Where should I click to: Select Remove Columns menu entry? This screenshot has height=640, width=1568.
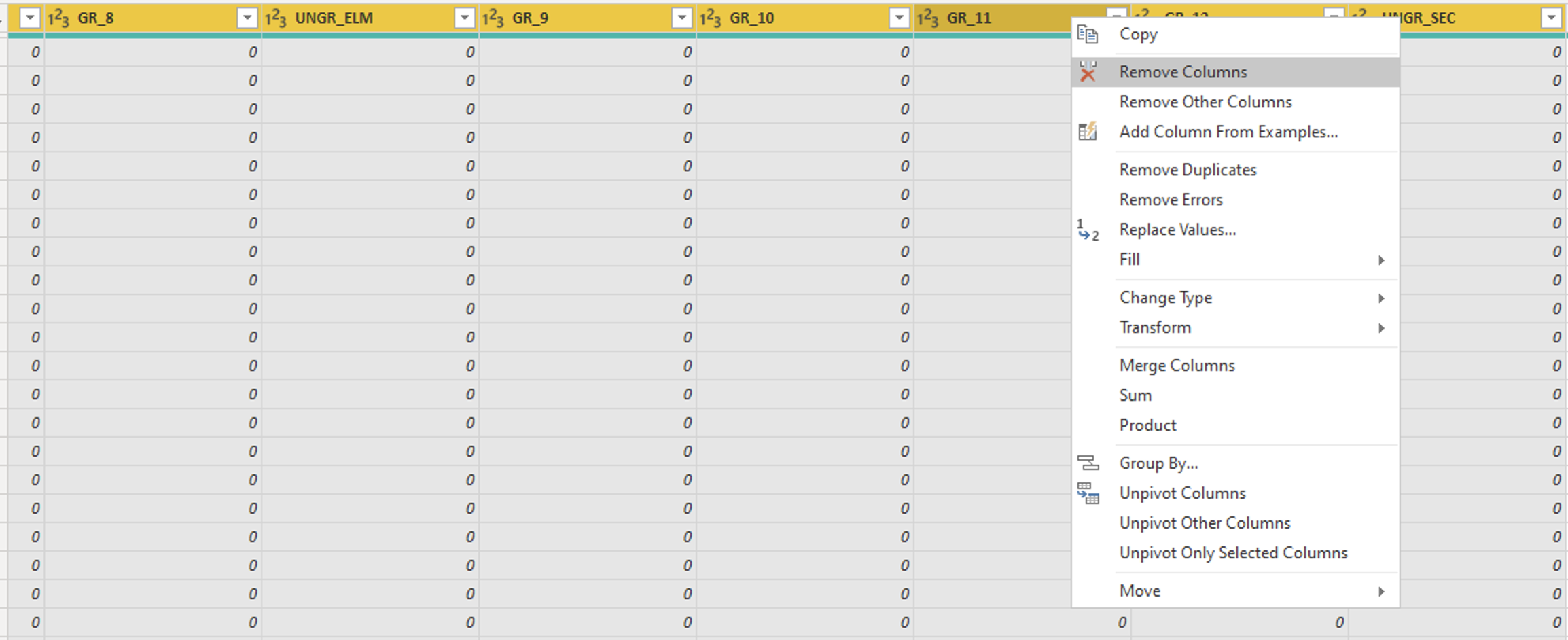click(x=1235, y=72)
